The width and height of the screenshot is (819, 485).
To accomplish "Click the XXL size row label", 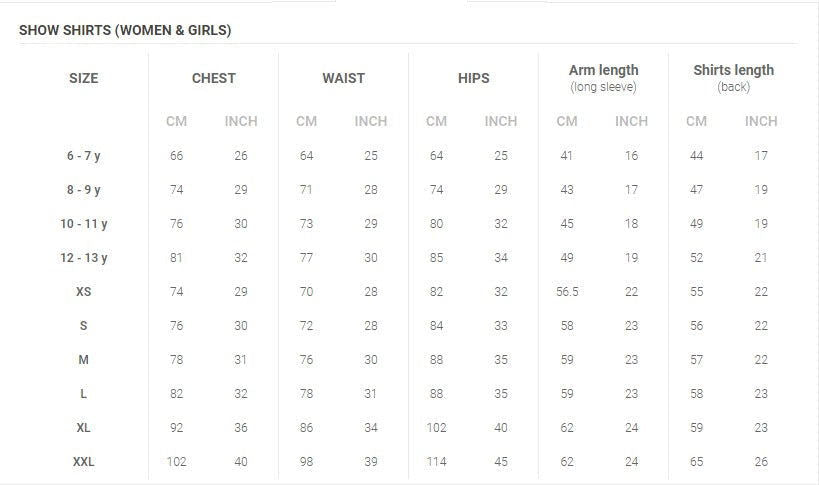I will [84, 462].
